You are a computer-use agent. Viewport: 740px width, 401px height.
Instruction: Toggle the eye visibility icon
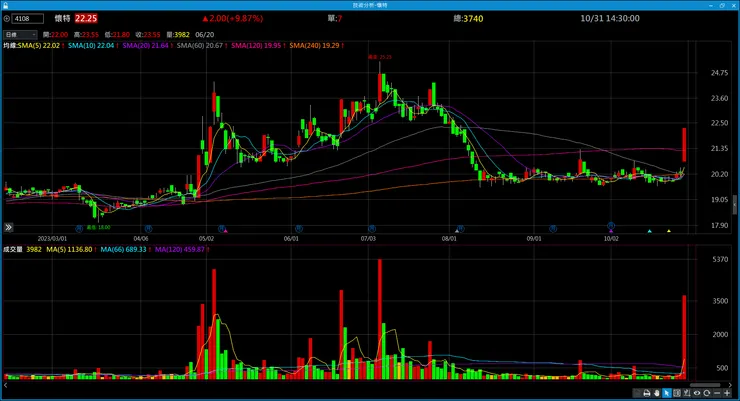[697, 393]
